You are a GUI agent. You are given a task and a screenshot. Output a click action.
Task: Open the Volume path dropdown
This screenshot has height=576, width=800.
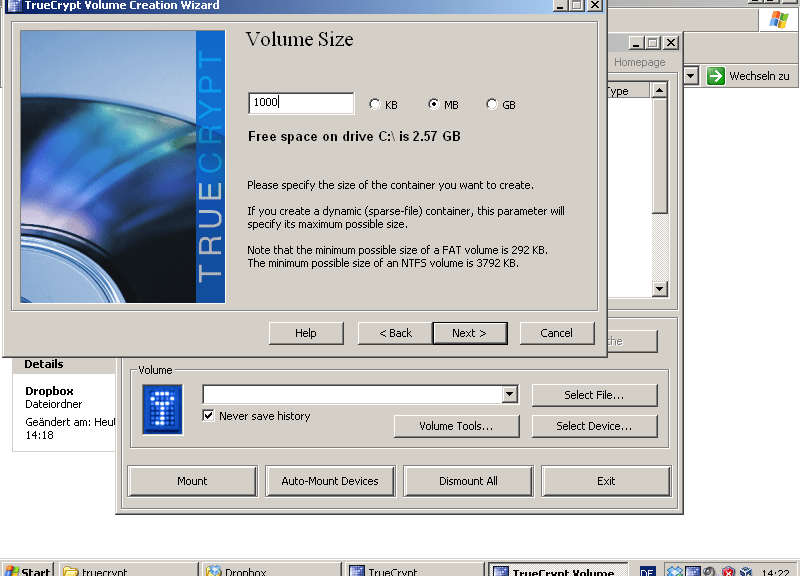(509, 394)
